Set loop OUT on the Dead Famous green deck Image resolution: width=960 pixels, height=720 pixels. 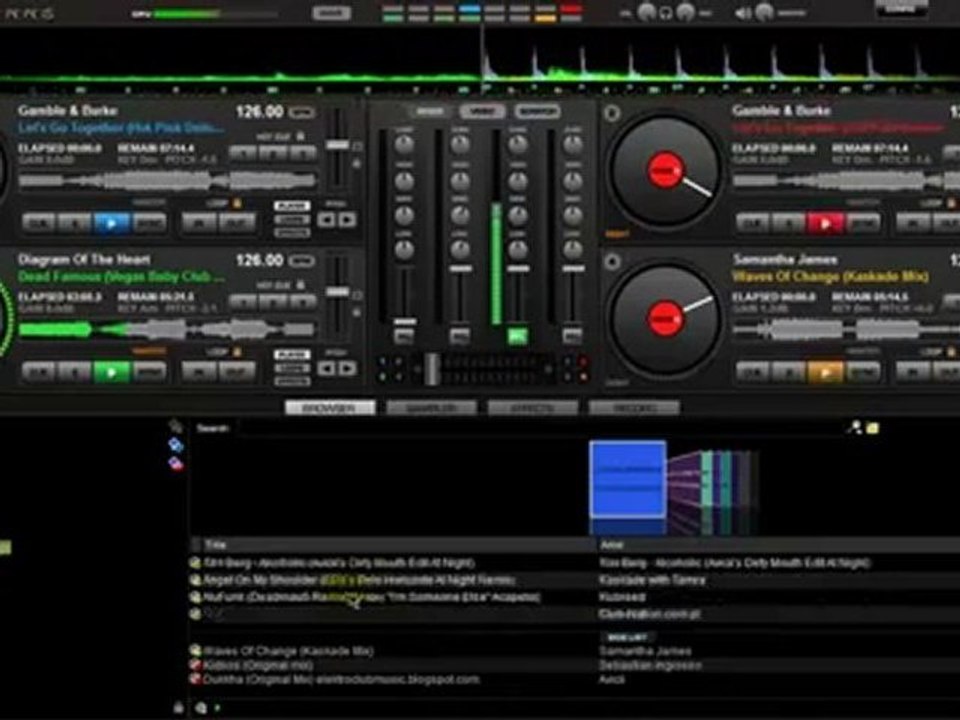coord(238,372)
